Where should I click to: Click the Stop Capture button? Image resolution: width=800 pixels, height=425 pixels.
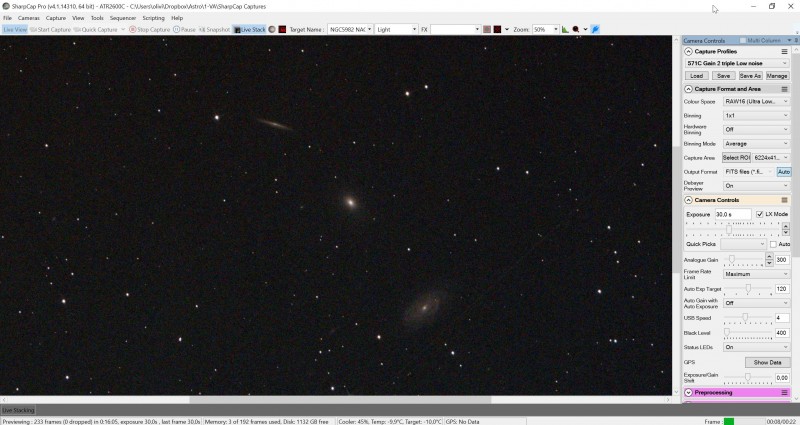click(149, 30)
